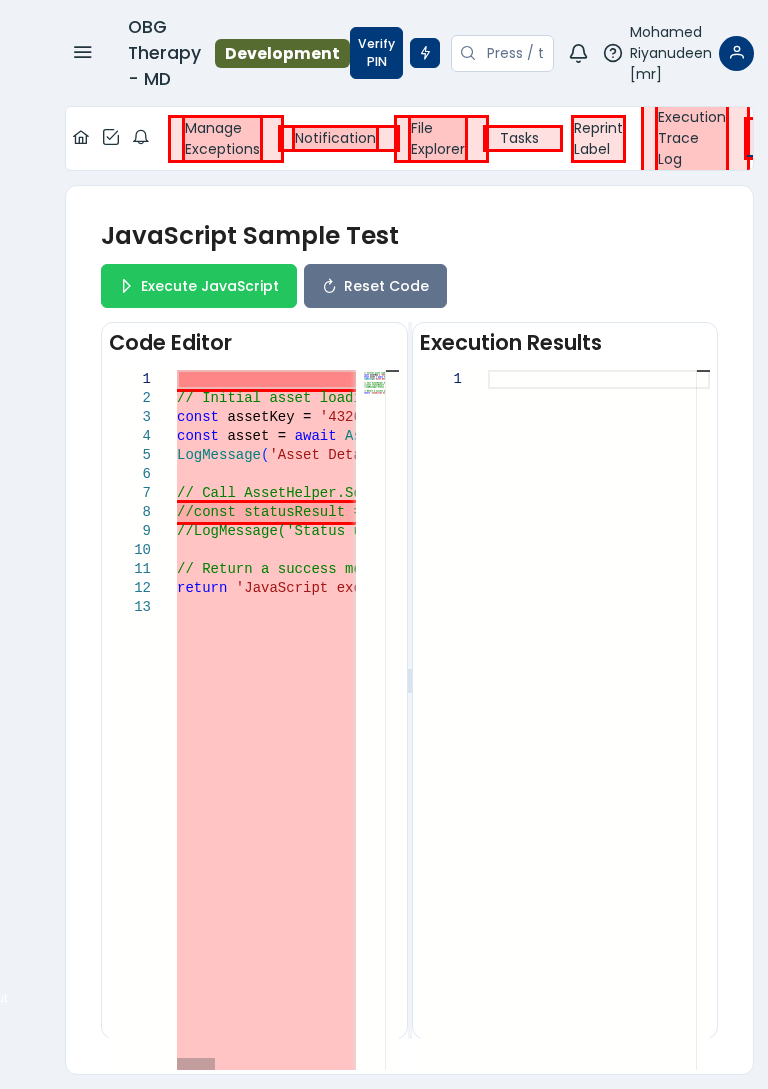
Task: Switch to Execution Trace Log tab
Action: 691,138
